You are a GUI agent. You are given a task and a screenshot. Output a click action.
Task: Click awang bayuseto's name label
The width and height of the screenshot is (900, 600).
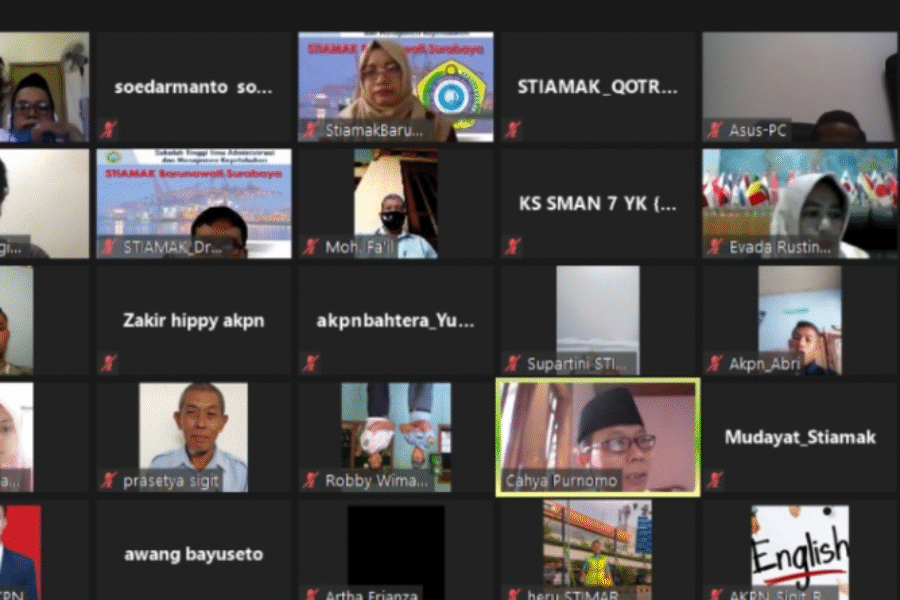[x=196, y=554]
